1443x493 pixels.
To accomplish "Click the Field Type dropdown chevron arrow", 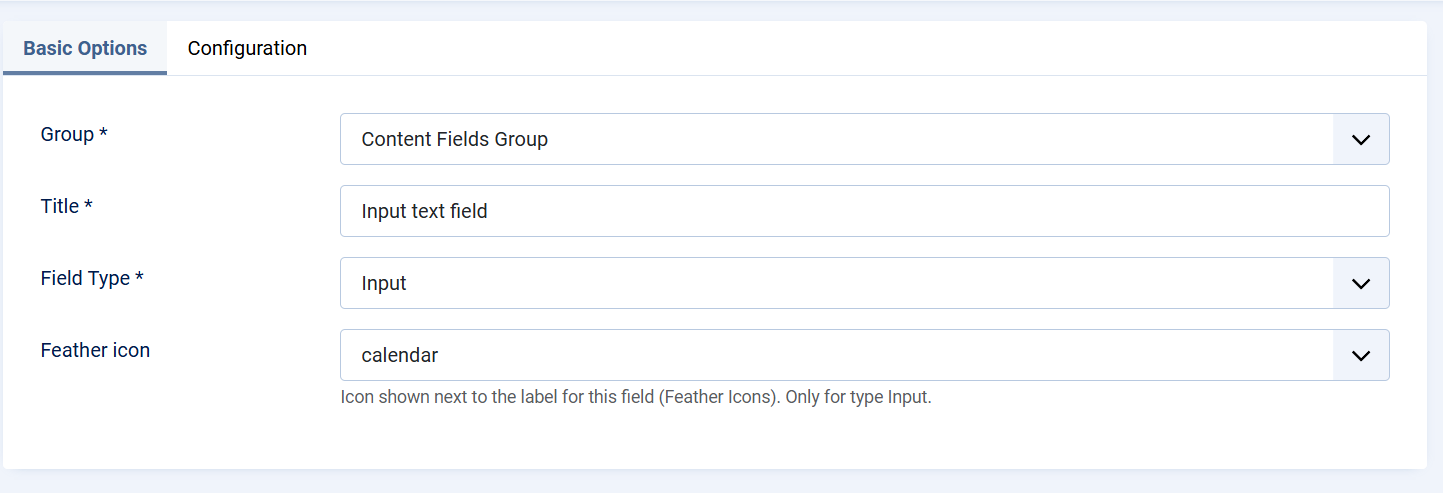I will click(1360, 283).
